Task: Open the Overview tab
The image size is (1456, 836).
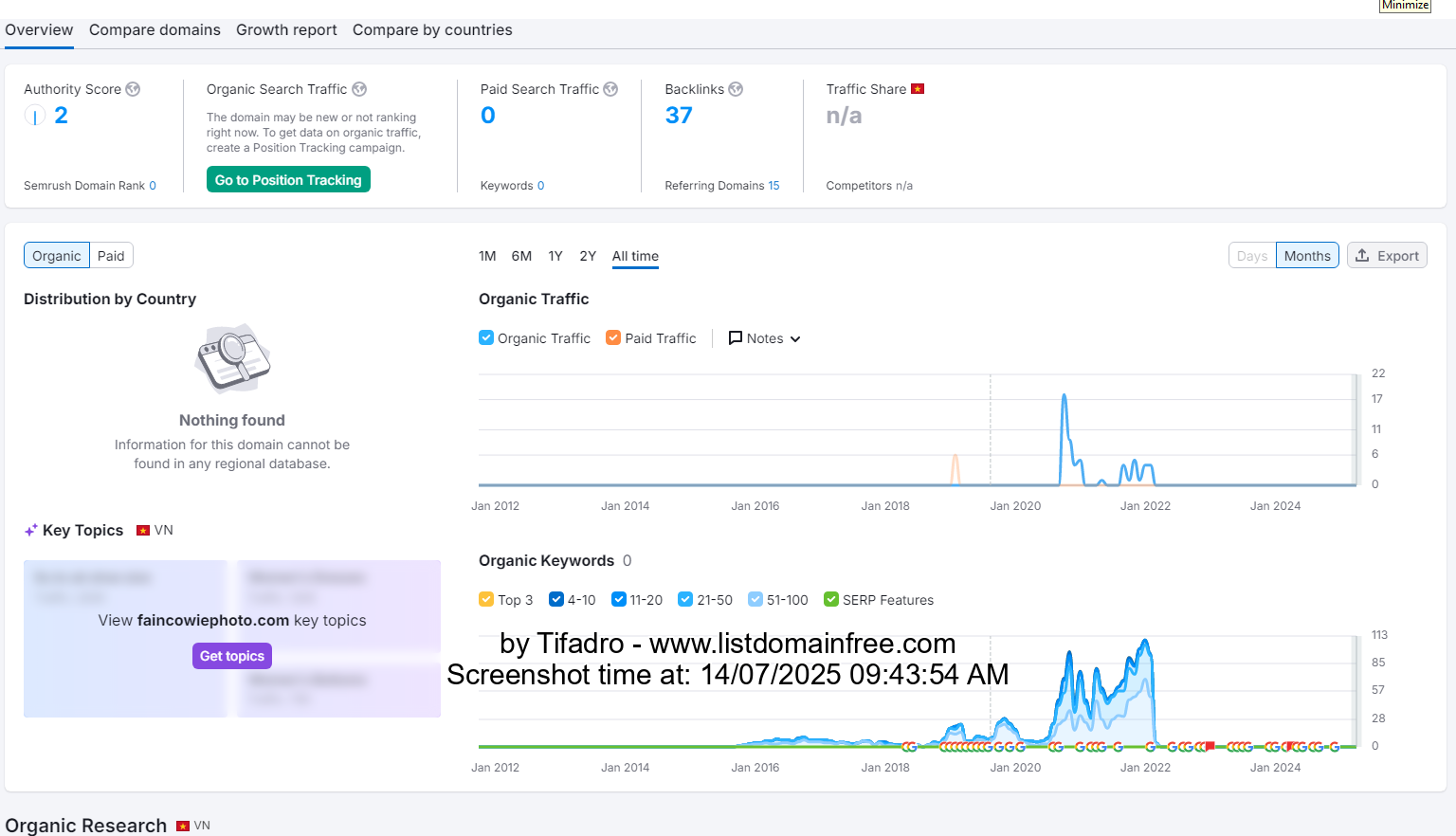Action: (x=39, y=30)
